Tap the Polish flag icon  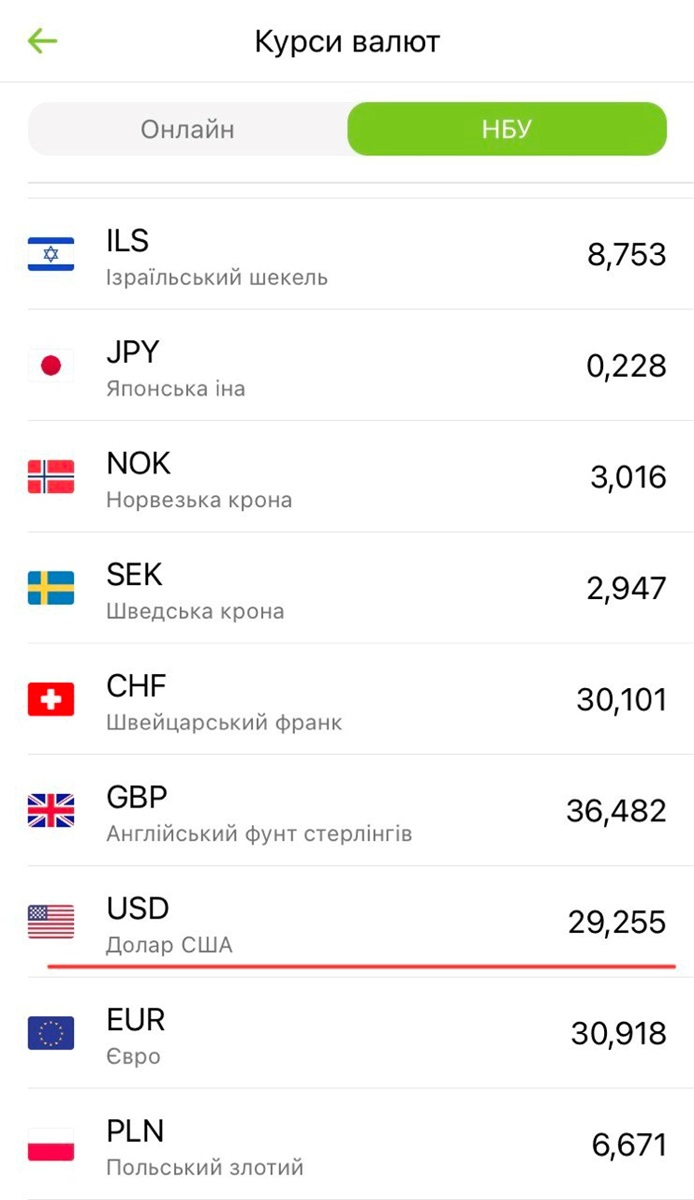51,1144
